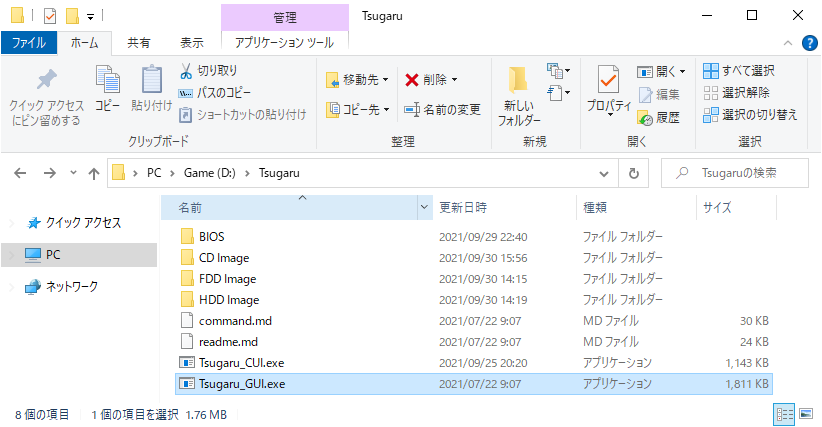Click 編集 (Edit) in the ribbon
The width and height of the screenshot is (822, 427).
coord(659,94)
